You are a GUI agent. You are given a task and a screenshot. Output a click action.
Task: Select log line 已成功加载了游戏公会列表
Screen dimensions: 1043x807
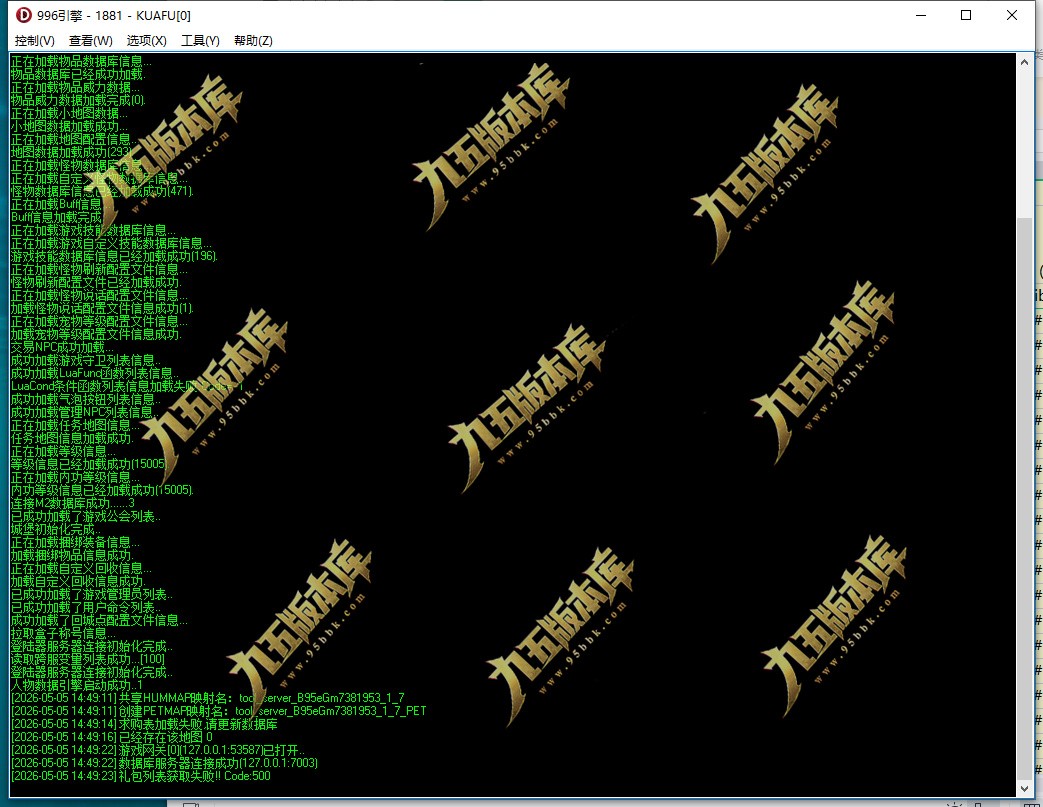[86, 516]
